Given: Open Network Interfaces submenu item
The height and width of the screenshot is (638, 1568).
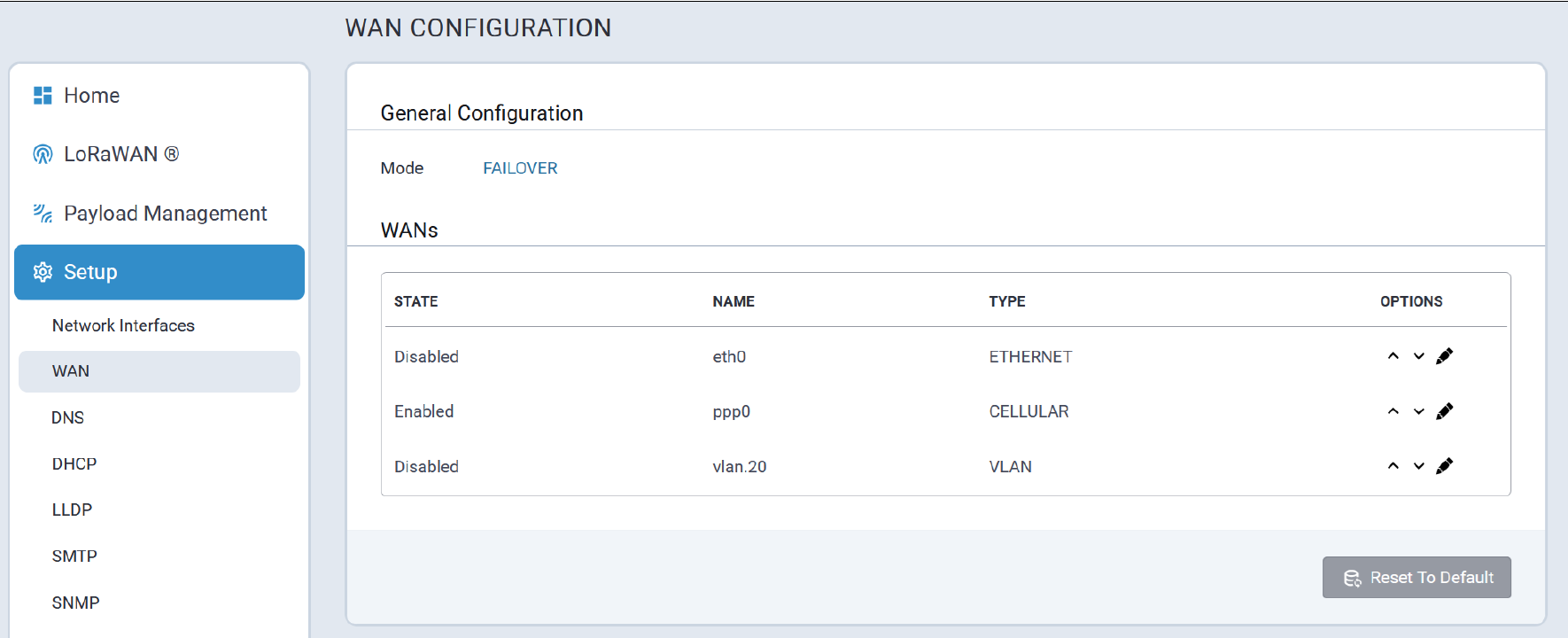Looking at the screenshot, I should [123, 325].
